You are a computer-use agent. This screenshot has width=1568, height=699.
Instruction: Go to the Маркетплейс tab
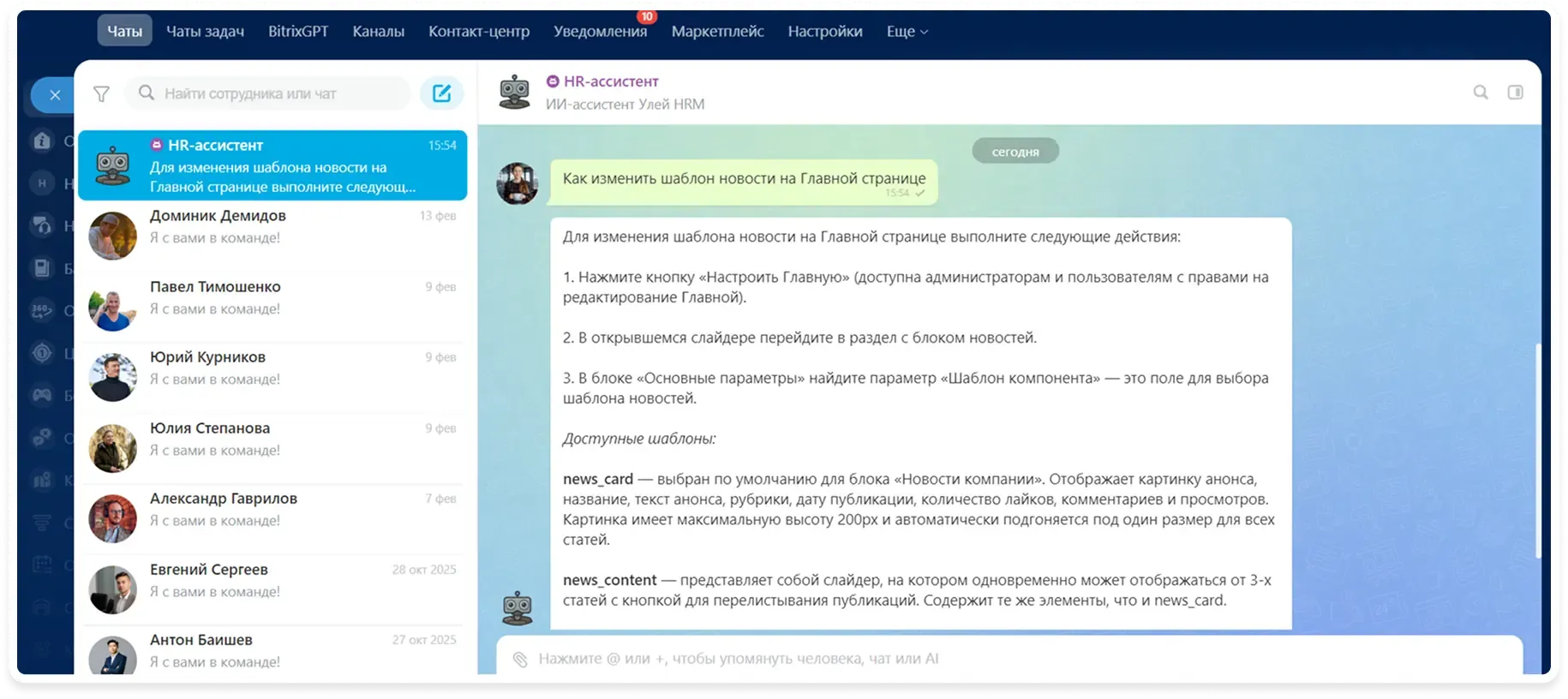point(718,31)
